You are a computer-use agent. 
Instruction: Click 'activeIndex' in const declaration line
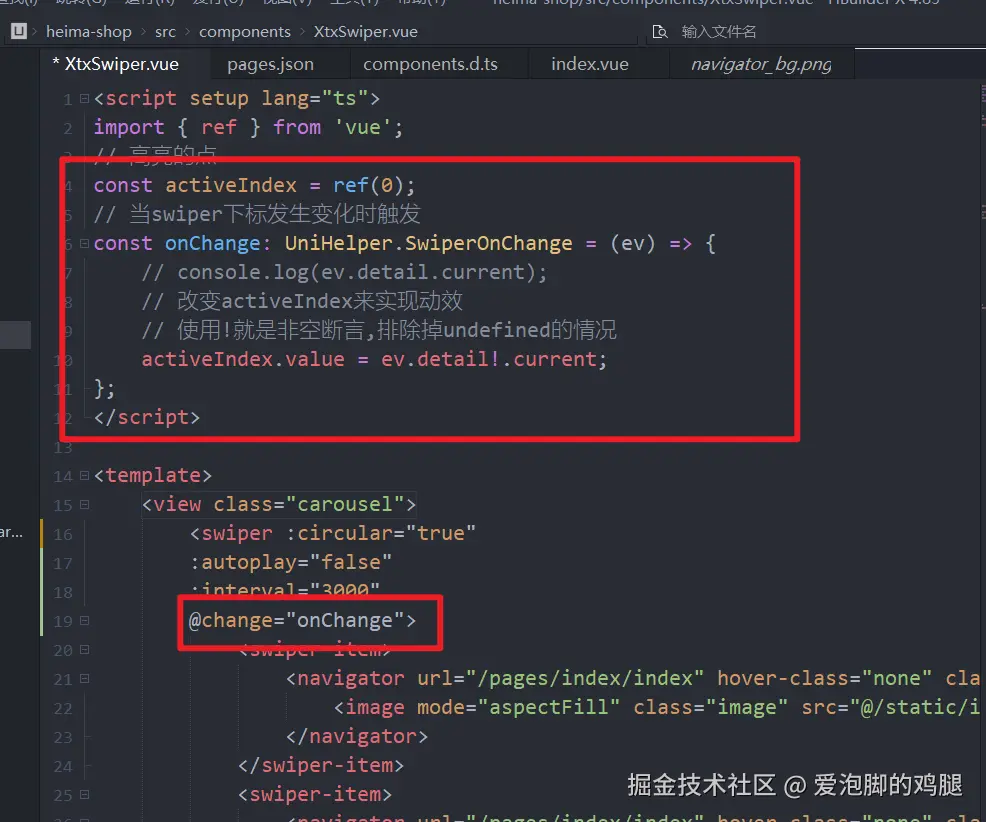(x=231, y=185)
